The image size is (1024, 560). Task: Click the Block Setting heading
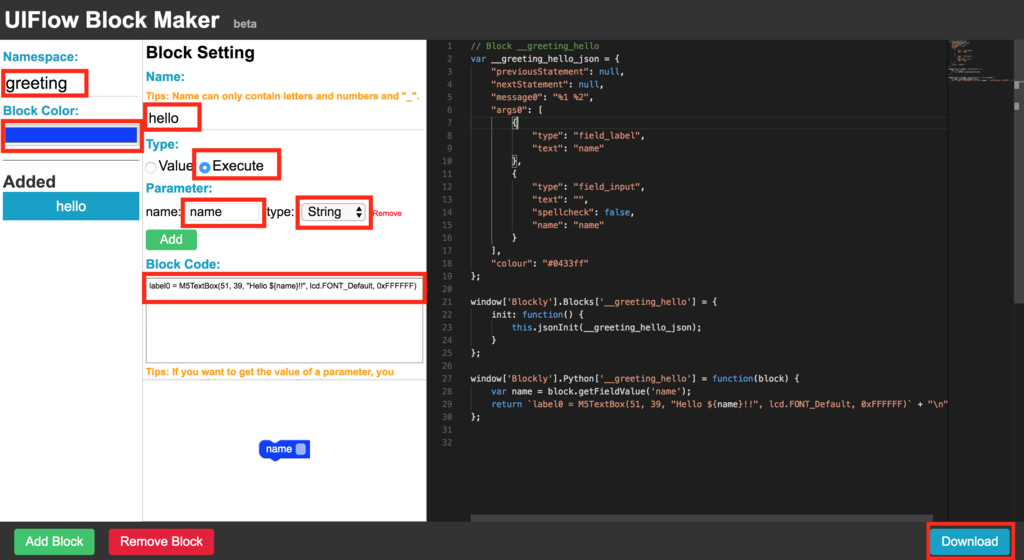[200, 53]
